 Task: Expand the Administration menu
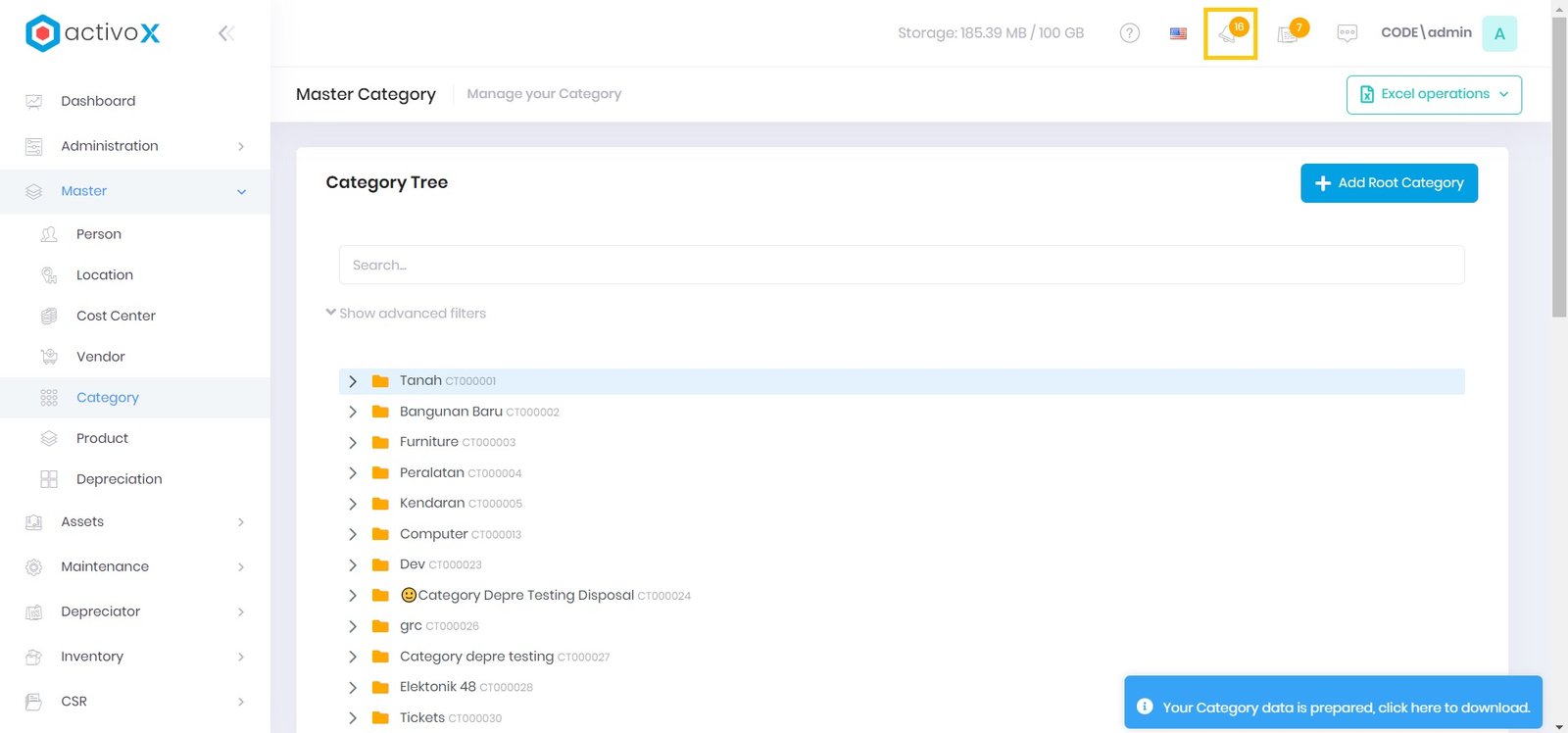point(135,146)
